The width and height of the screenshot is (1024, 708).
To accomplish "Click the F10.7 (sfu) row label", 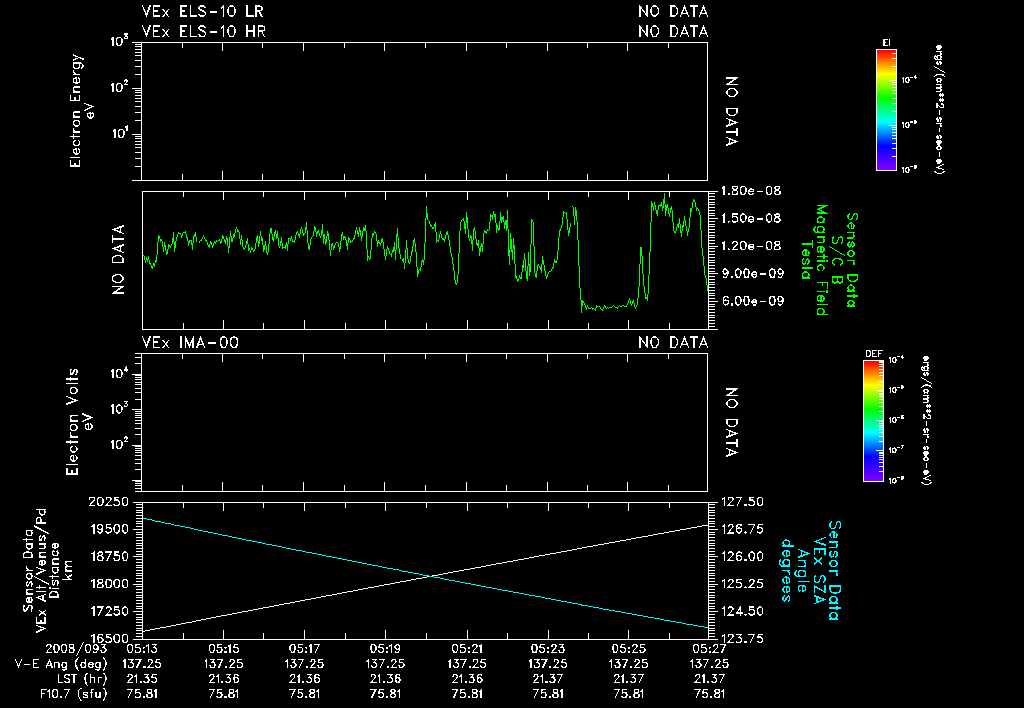I will [73, 694].
